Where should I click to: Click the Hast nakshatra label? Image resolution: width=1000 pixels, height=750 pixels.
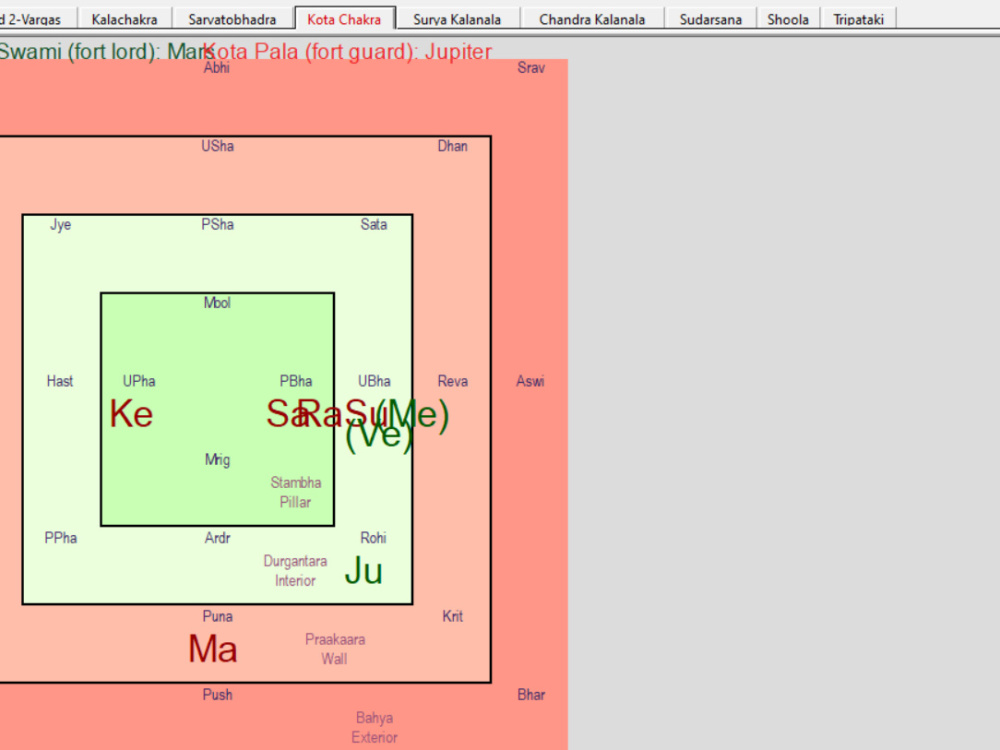pos(60,381)
